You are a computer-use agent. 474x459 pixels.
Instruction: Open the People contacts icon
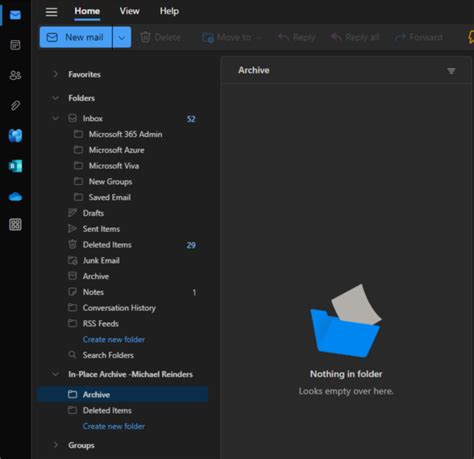15,75
